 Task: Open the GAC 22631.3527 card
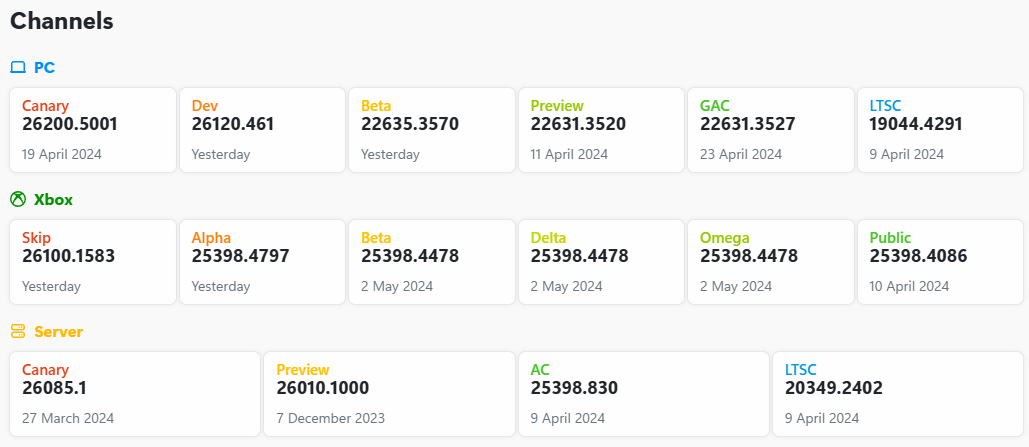771,130
